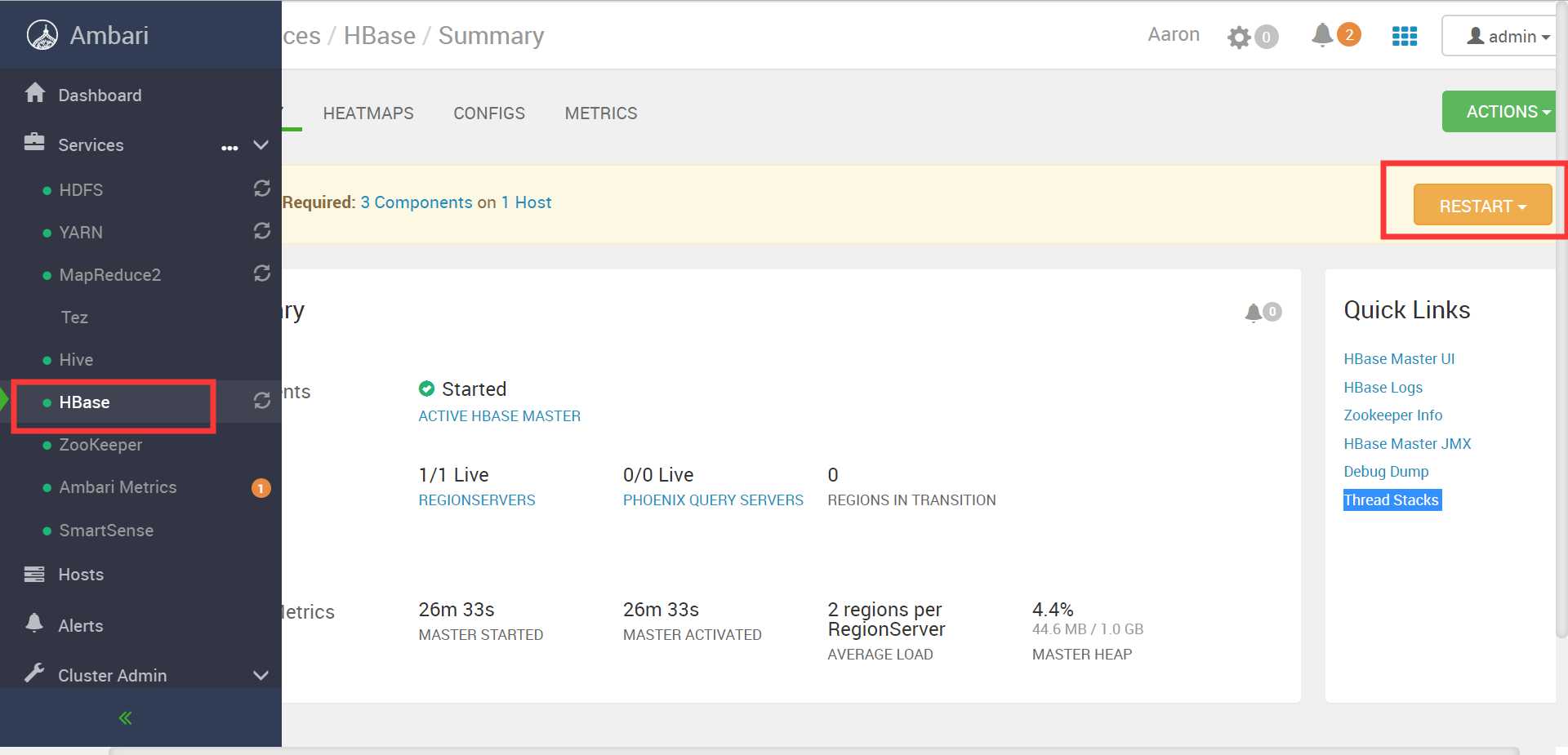Collapse sidebar with double-arrow icon
The width and height of the screenshot is (1568, 755).
(125, 718)
